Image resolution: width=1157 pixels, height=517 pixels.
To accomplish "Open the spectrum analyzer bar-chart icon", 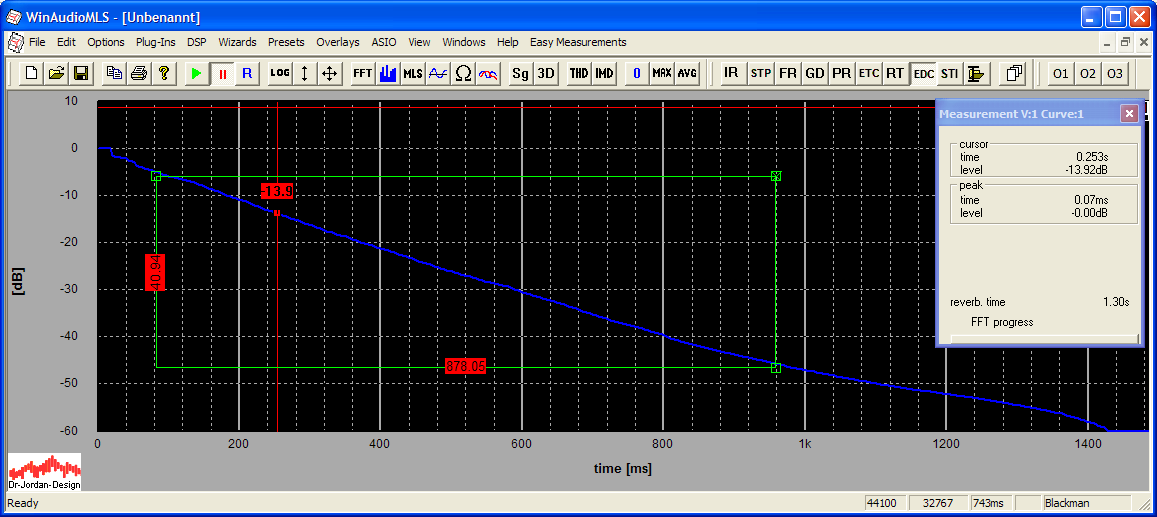I will (387, 73).
